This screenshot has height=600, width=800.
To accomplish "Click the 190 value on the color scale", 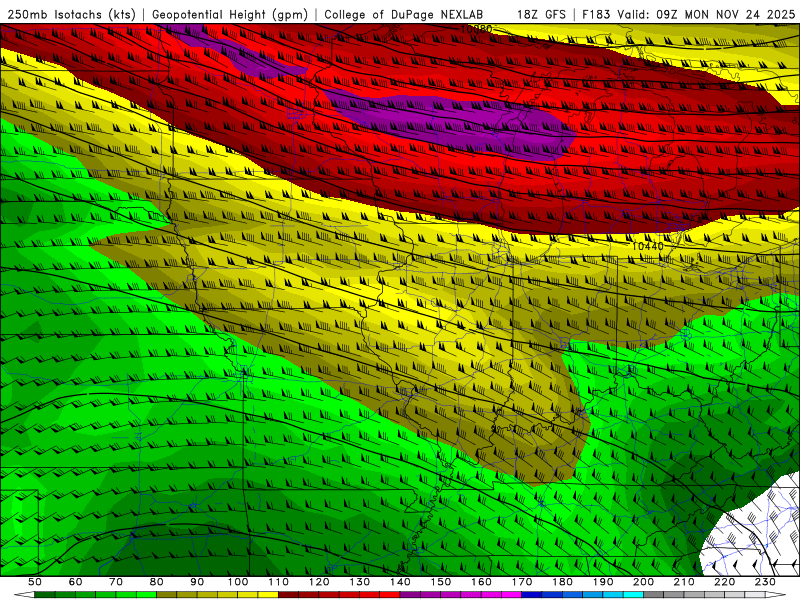I will [x=603, y=582].
